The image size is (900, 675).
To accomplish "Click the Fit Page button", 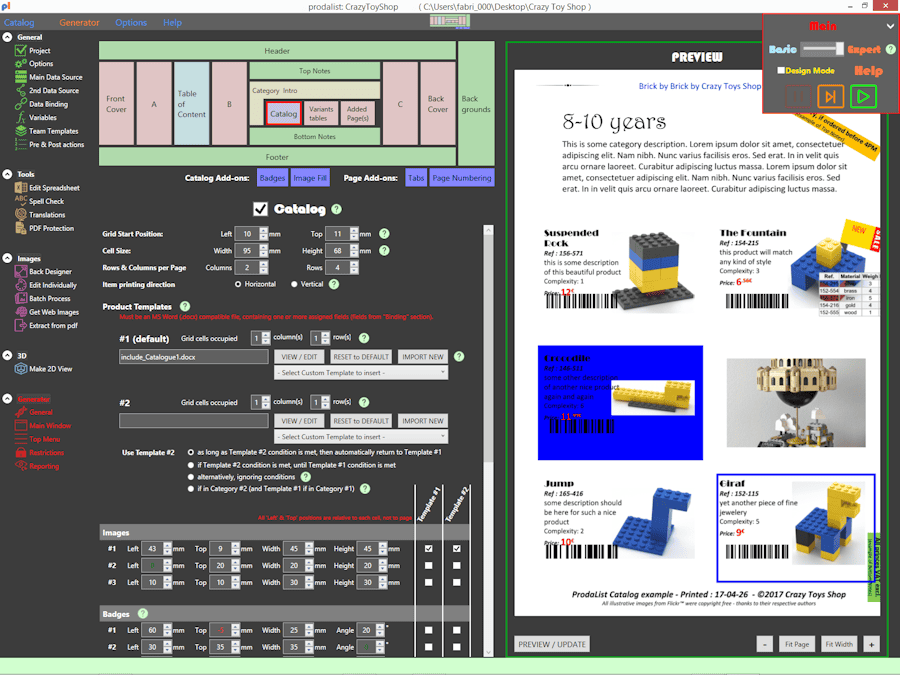I will [797, 644].
